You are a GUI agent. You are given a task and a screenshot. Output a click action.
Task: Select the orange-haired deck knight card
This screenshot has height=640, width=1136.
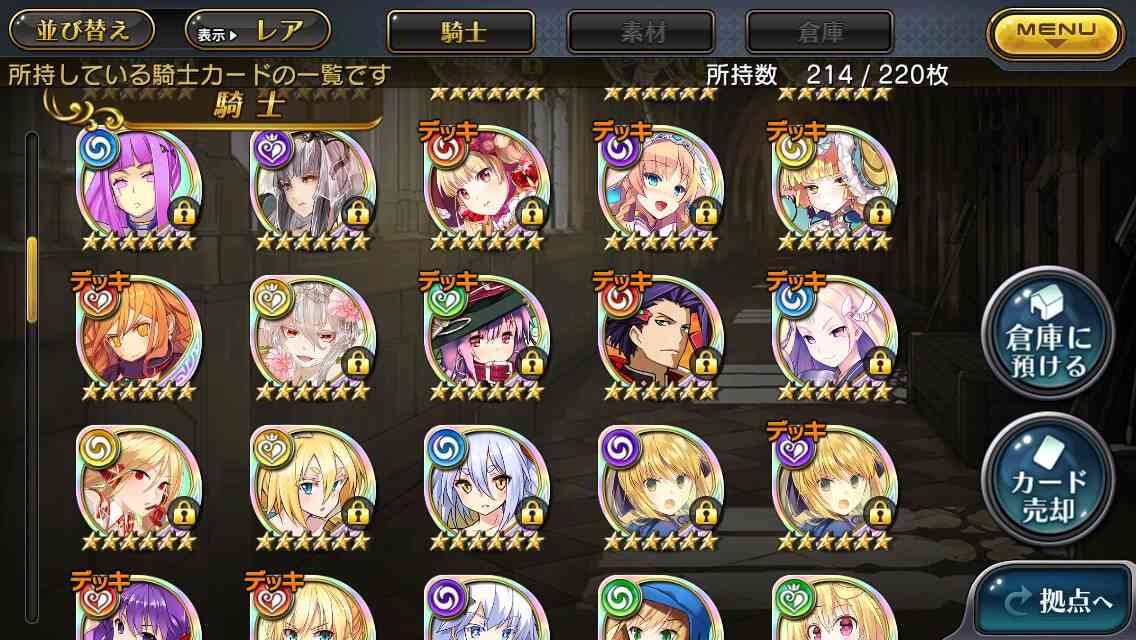138,333
